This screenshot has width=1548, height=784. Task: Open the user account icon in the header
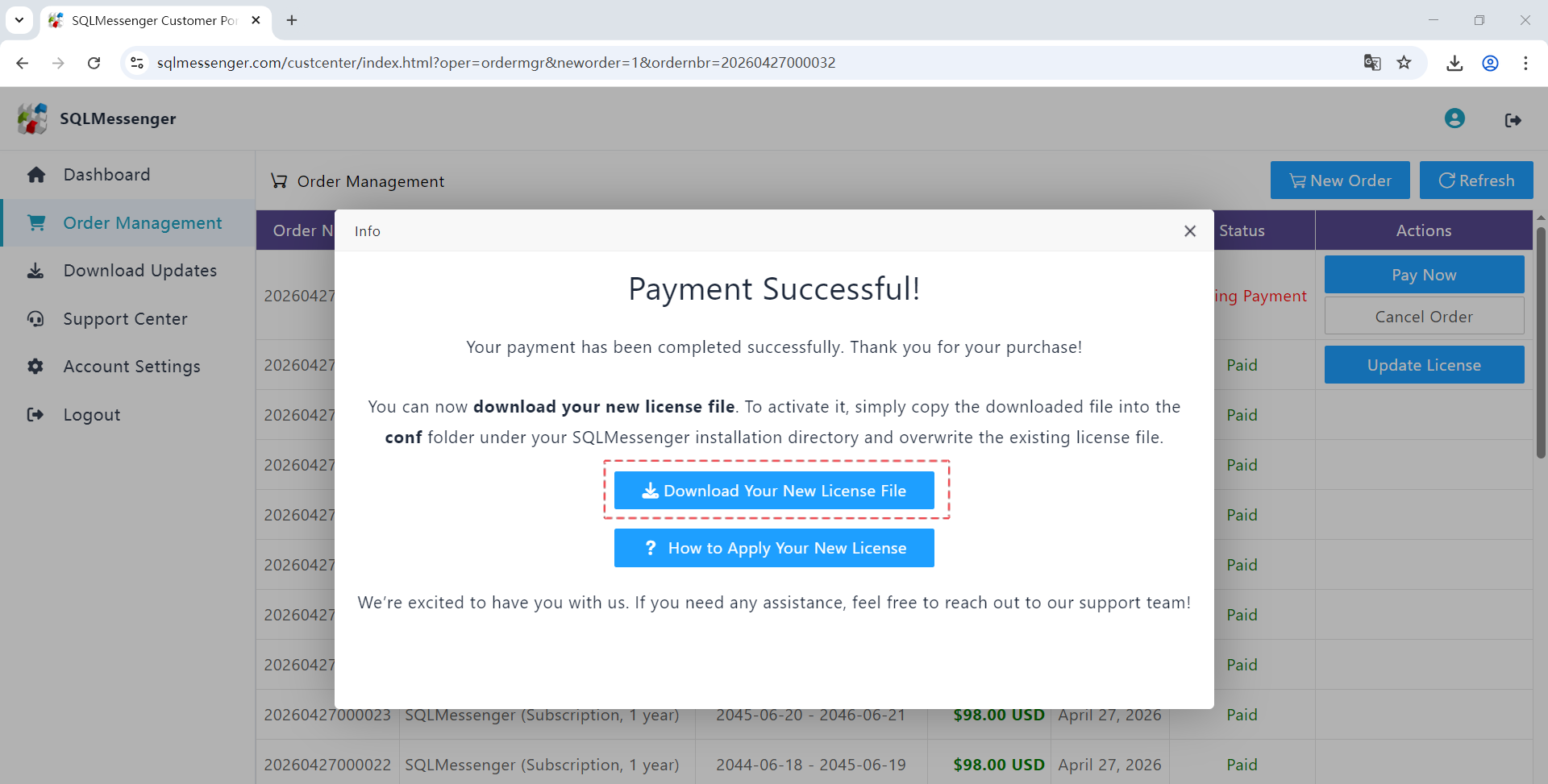1454,118
